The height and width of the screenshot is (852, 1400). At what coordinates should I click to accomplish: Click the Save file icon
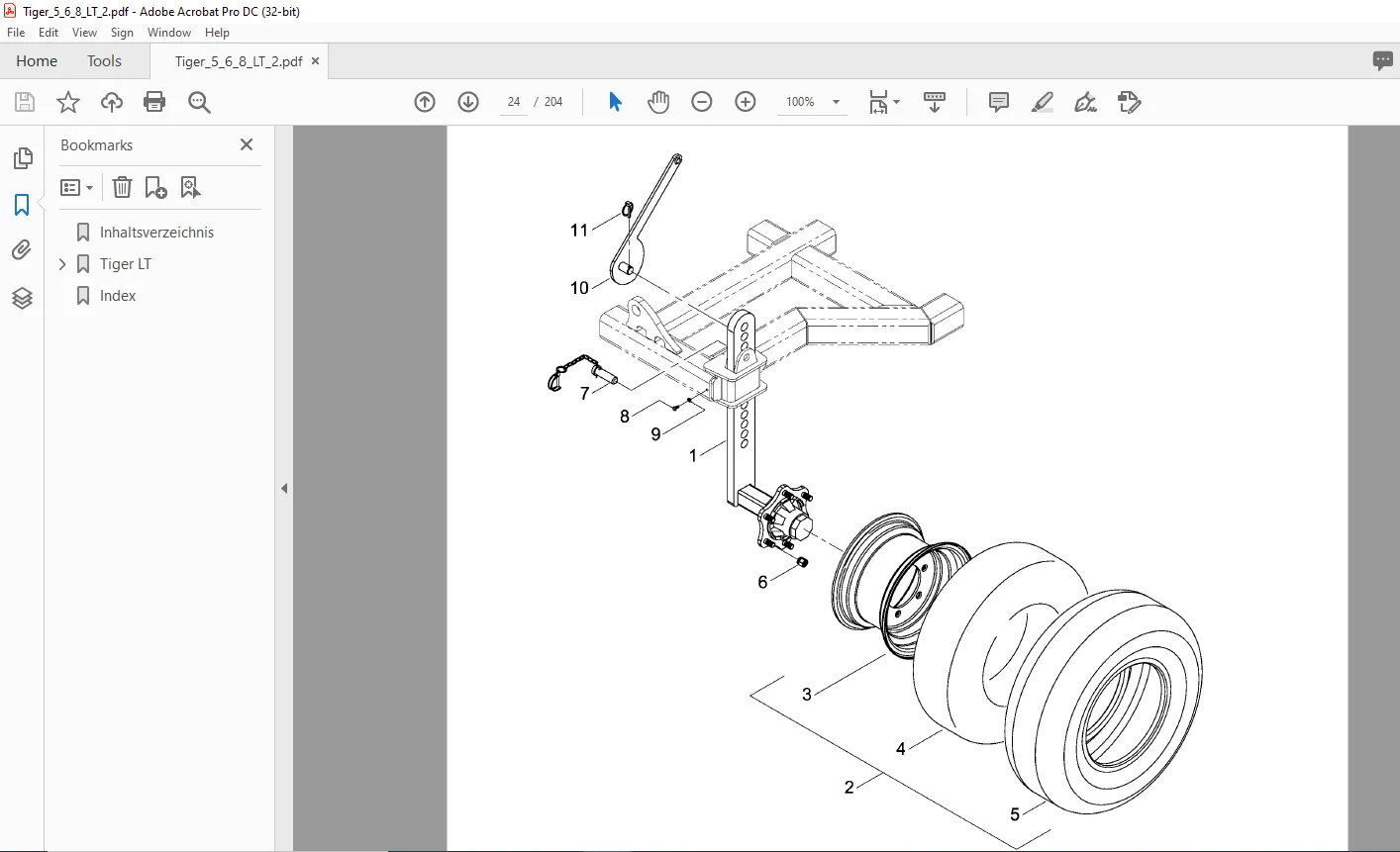25,102
